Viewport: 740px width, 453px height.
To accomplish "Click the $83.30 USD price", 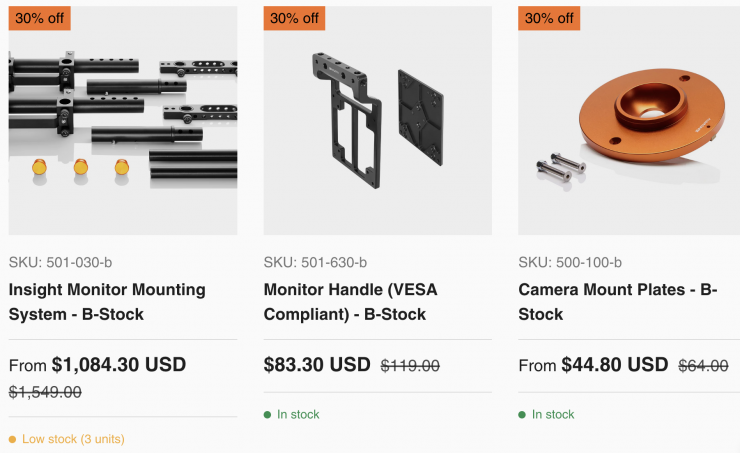I will click(x=317, y=365).
